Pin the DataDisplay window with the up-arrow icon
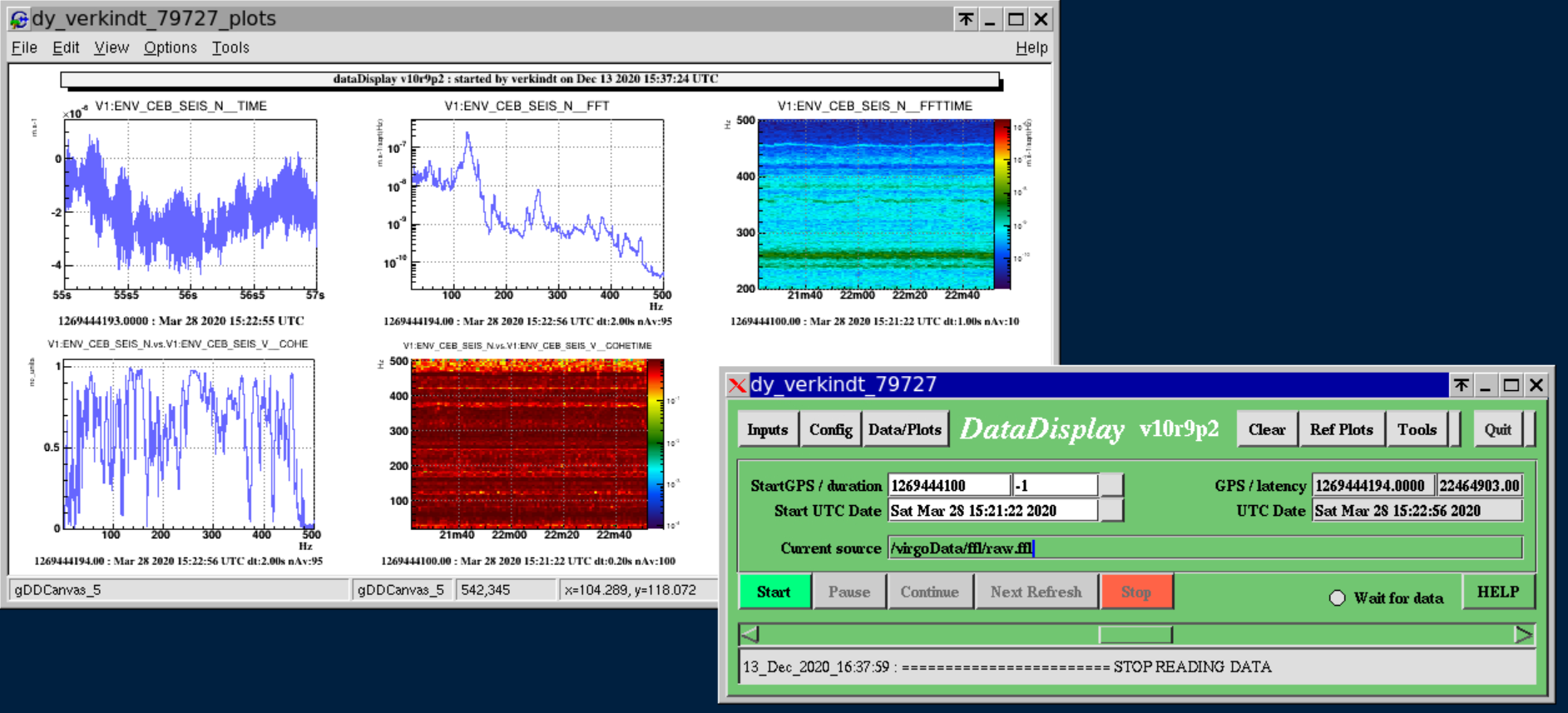This screenshot has width=1568, height=713. (x=1461, y=384)
